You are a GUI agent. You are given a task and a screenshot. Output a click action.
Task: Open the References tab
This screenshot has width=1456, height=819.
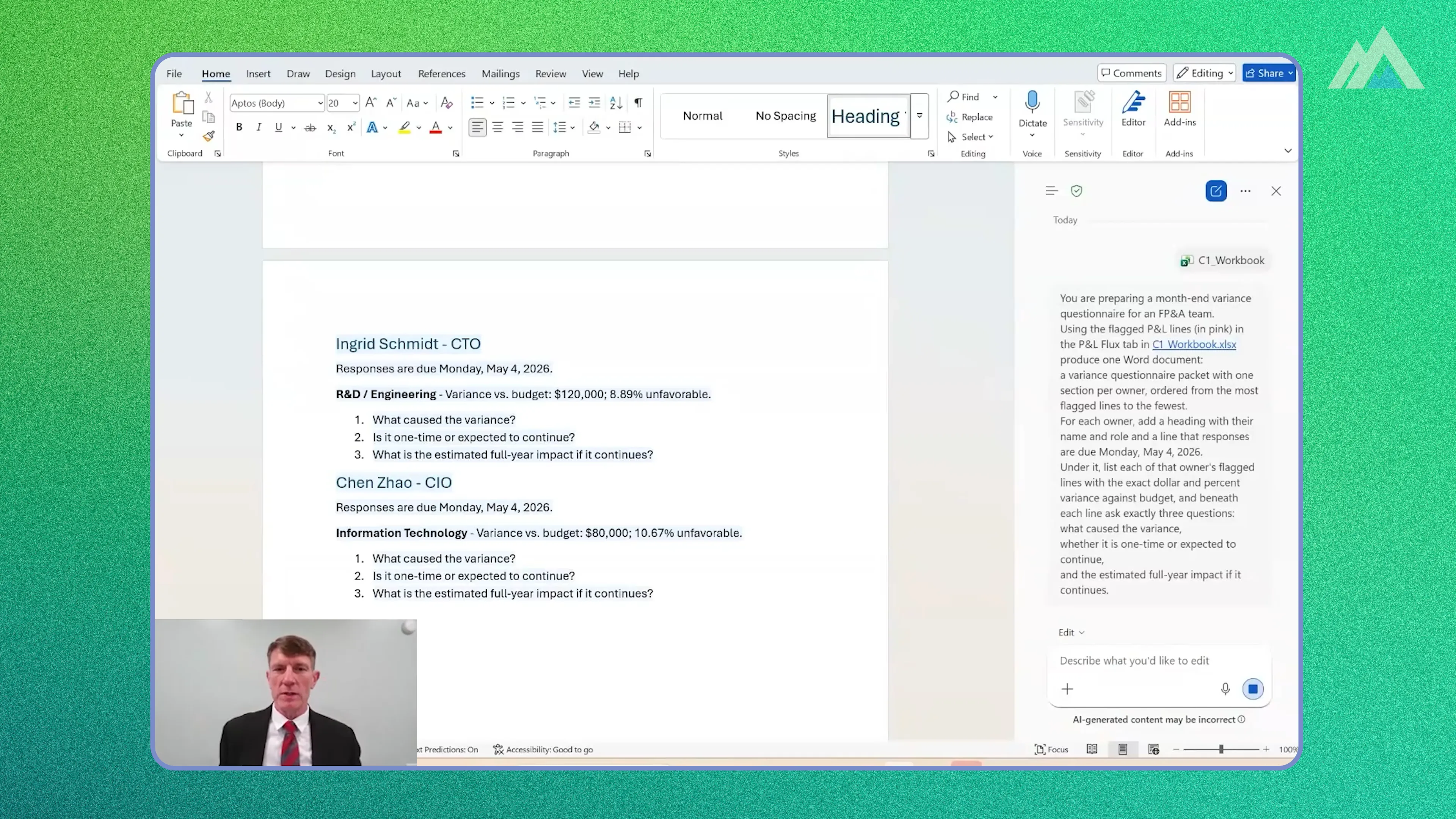click(442, 74)
